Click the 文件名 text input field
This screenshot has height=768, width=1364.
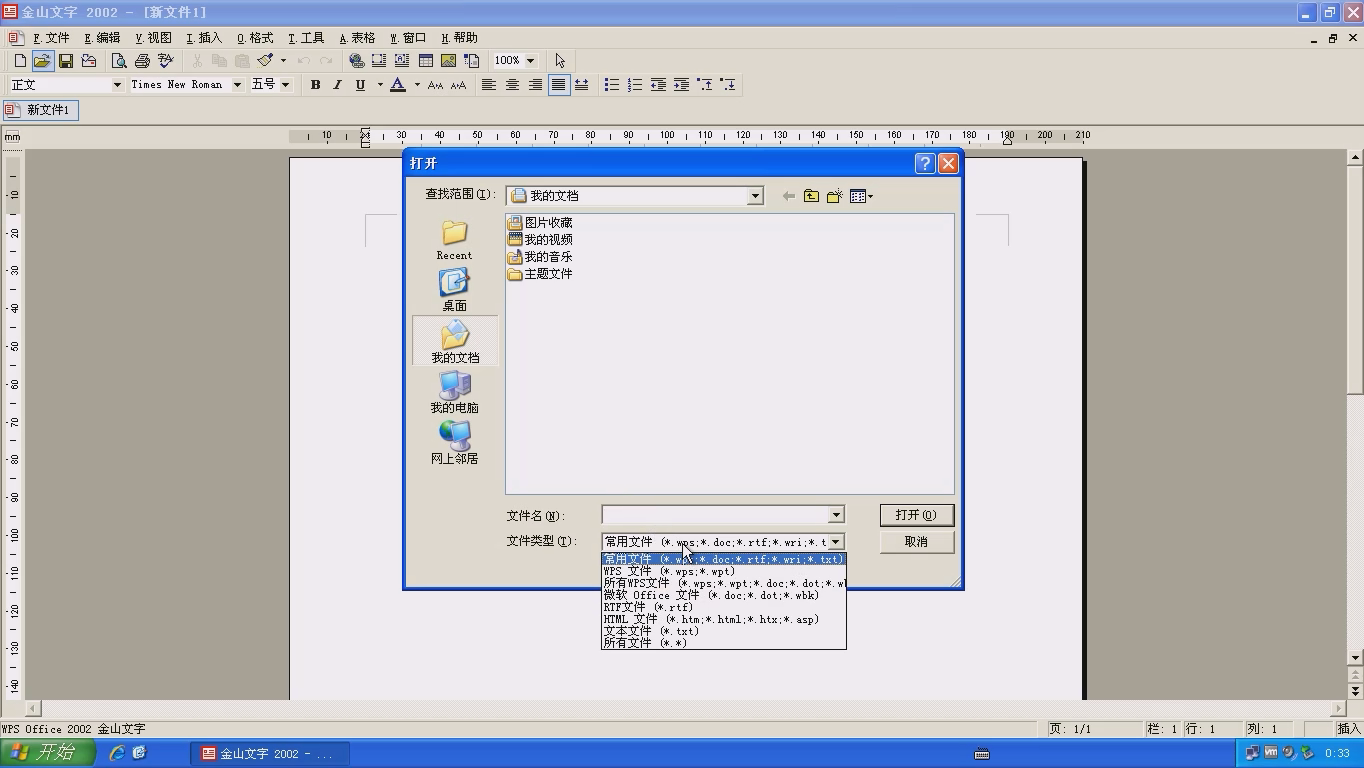point(715,515)
